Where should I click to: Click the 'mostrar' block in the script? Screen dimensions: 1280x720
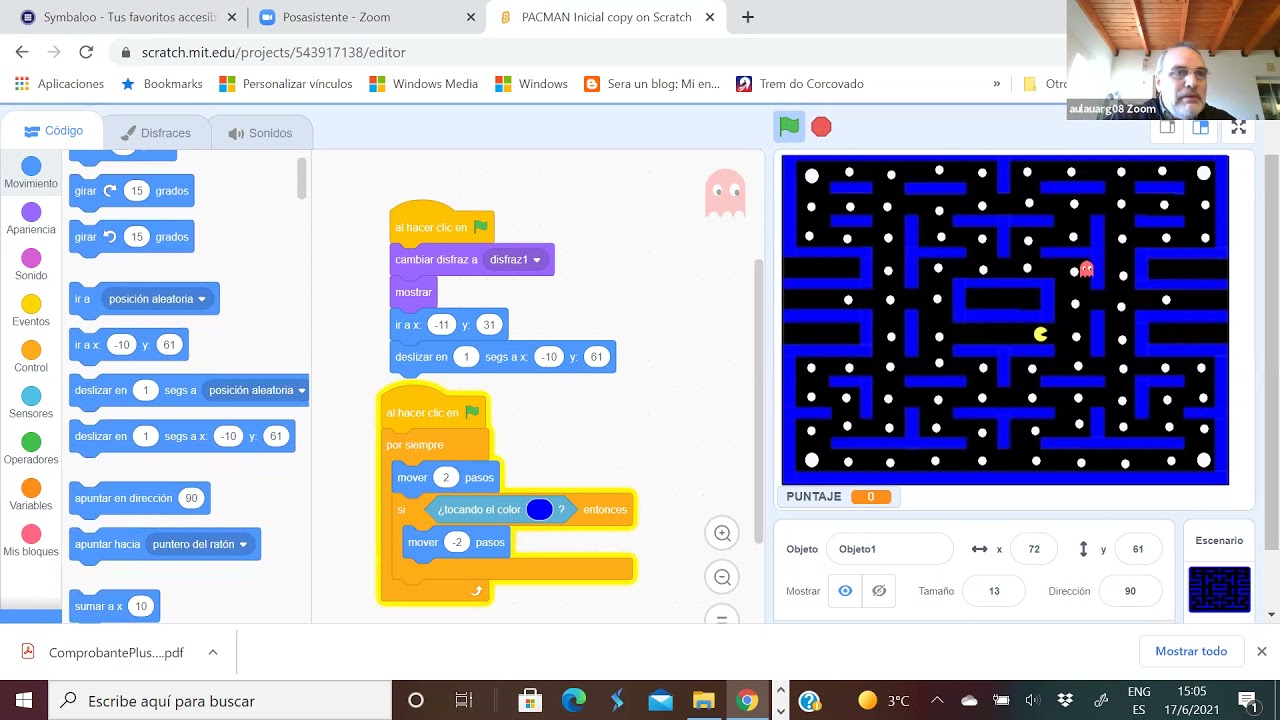pos(413,292)
